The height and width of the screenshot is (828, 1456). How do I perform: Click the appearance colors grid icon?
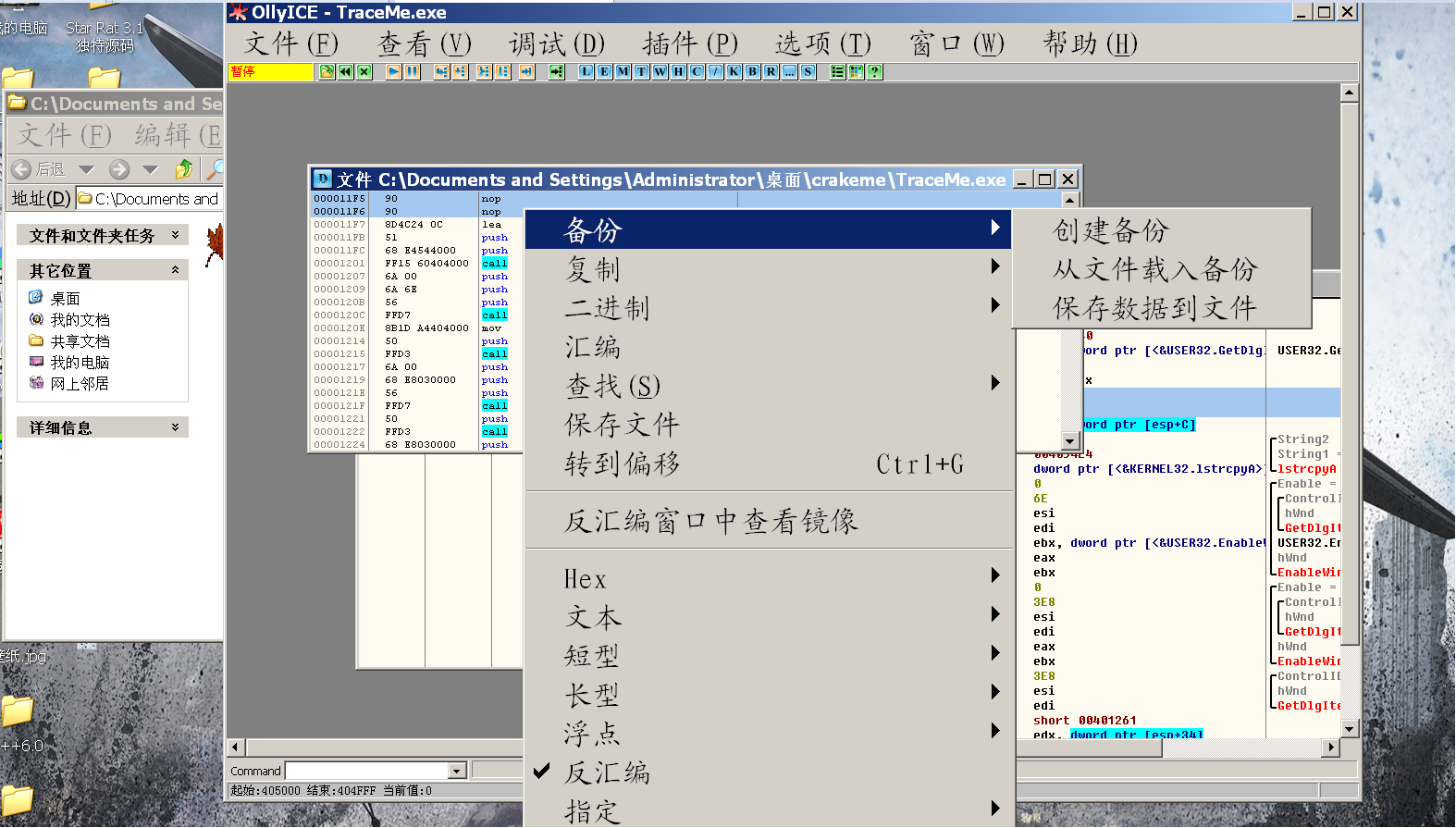click(856, 71)
